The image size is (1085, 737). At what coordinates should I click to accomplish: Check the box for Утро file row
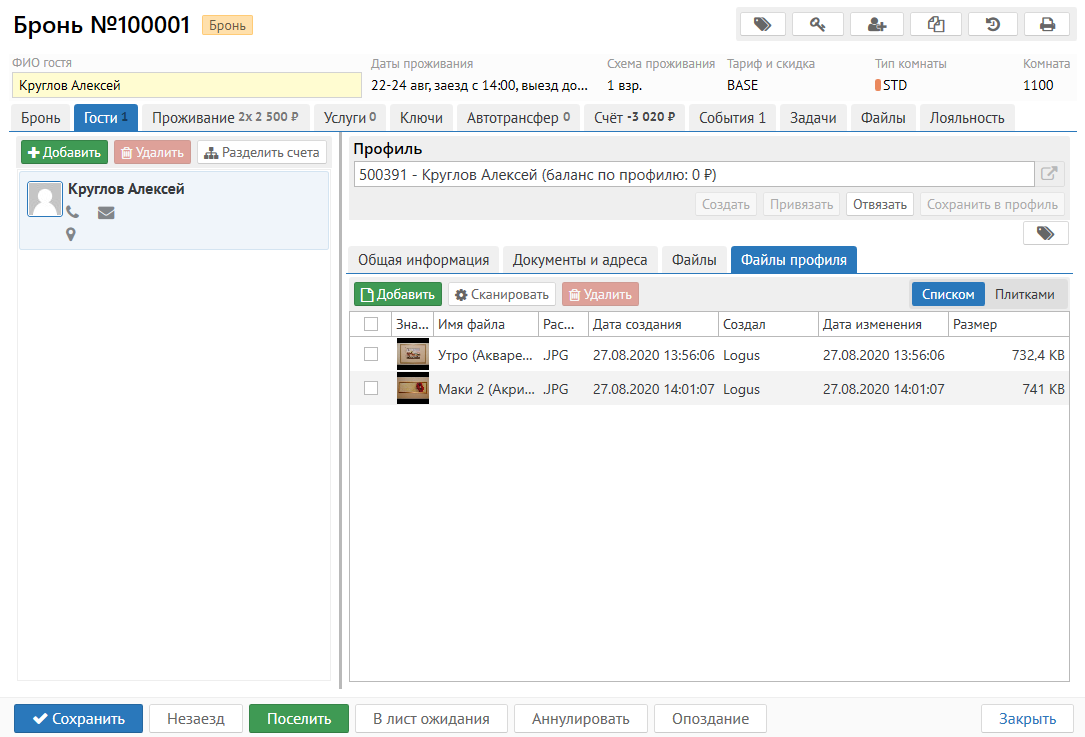(x=371, y=354)
